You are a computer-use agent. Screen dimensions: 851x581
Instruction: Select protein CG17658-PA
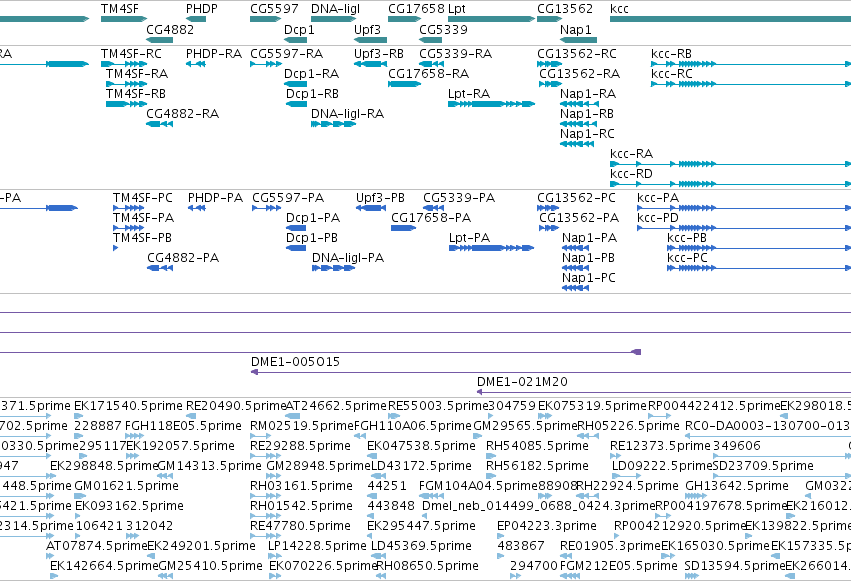[404, 228]
